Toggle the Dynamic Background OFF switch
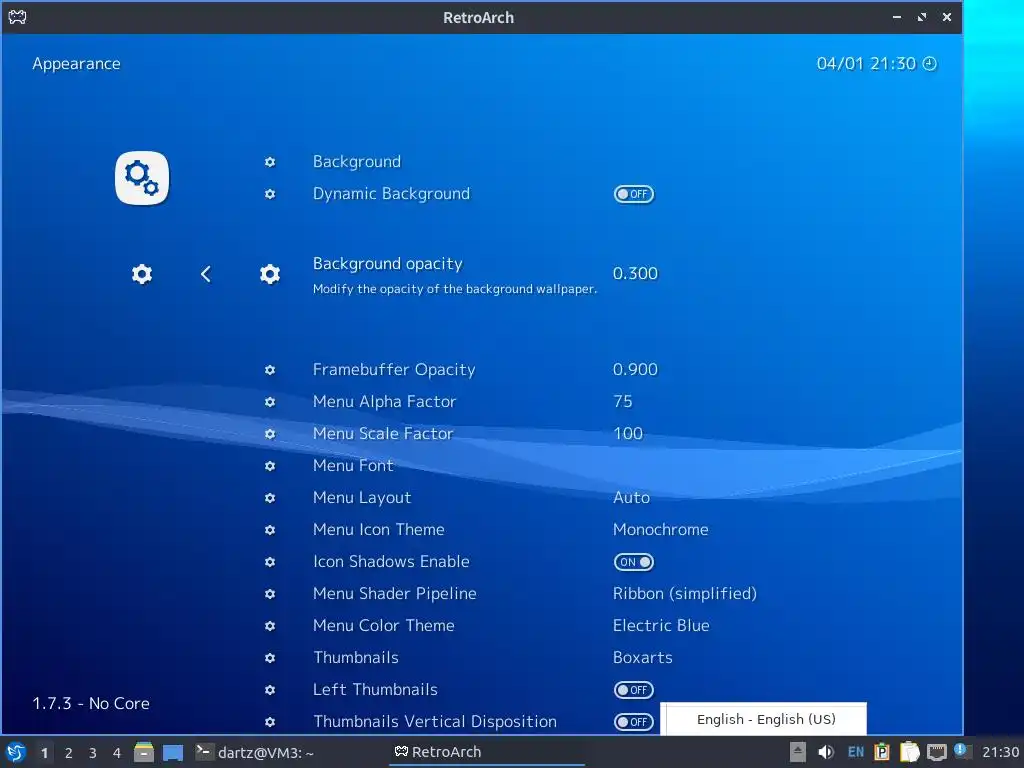This screenshot has width=1024, height=768. tap(633, 194)
